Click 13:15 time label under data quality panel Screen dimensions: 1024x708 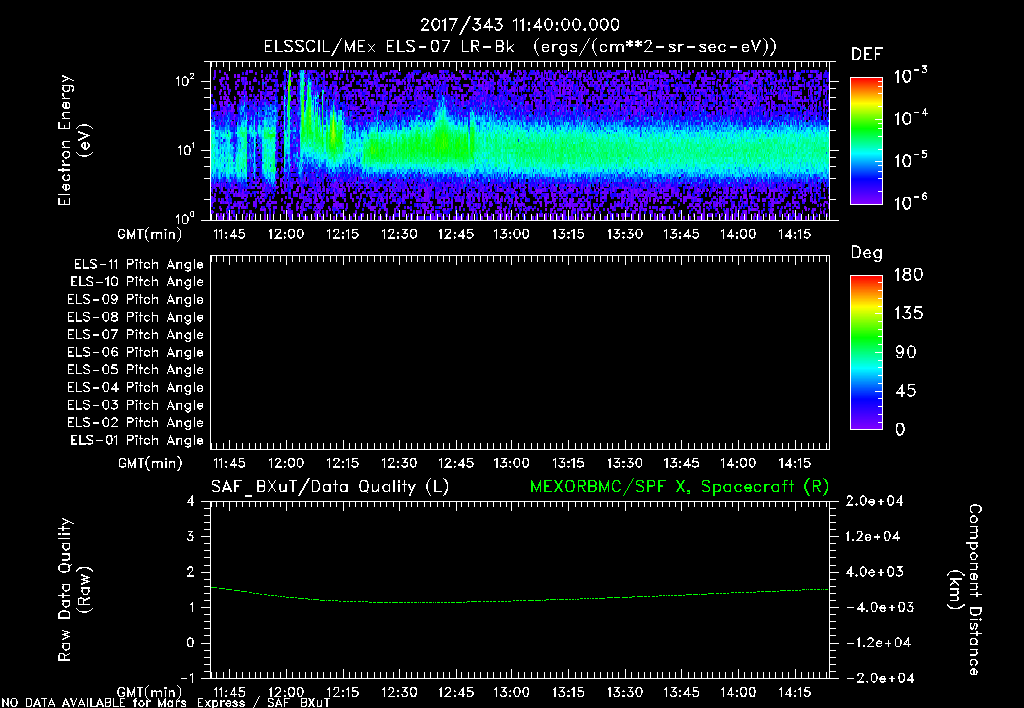point(568,692)
